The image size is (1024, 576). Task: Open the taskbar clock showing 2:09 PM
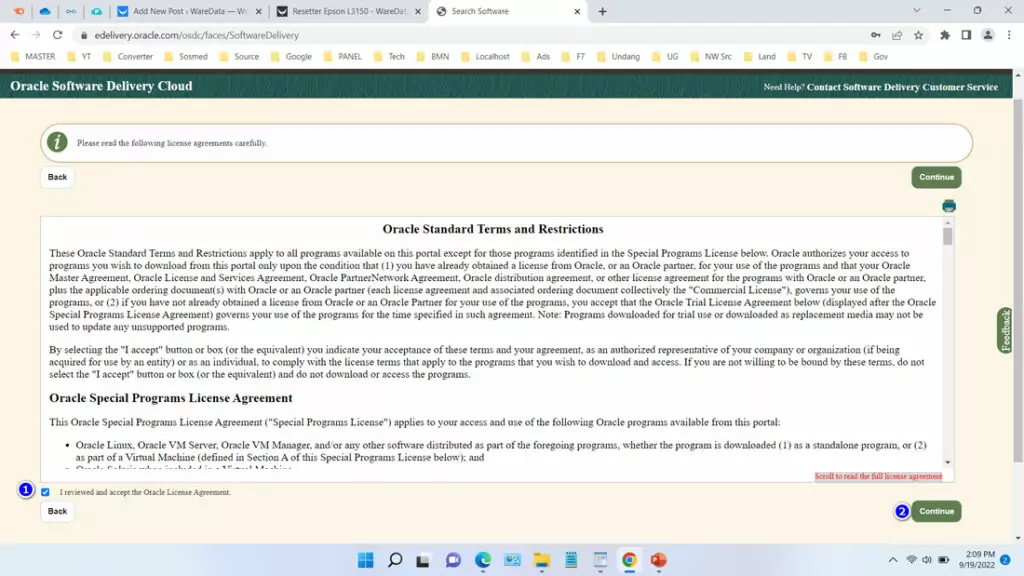[x=977, y=560]
